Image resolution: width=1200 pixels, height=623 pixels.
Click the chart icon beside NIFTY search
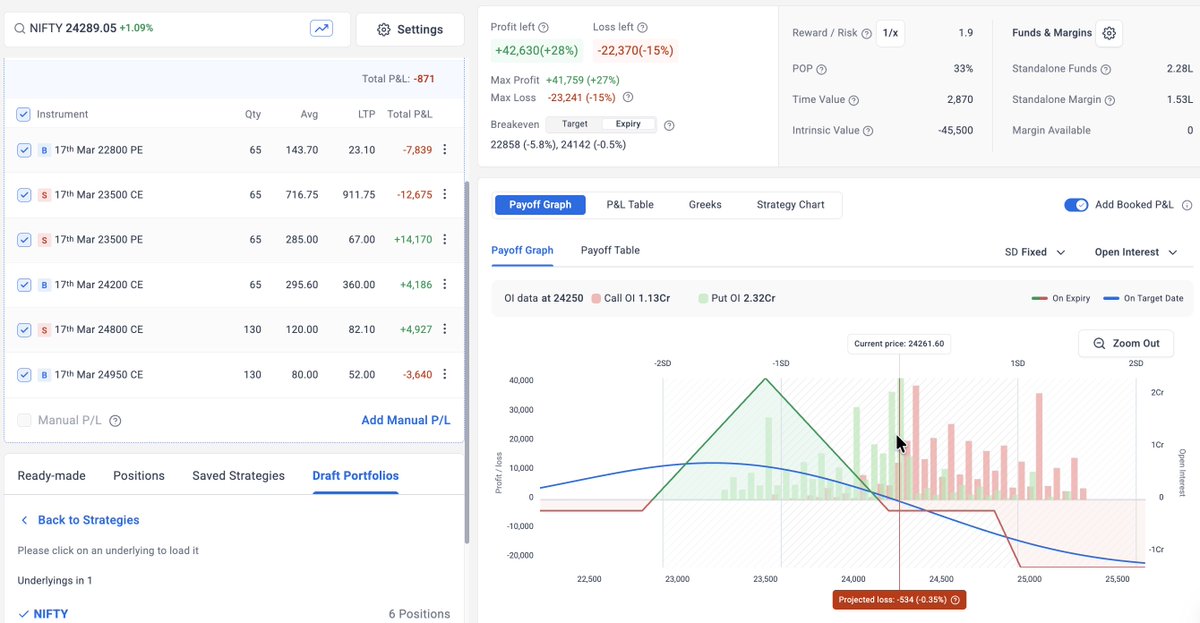(321, 29)
